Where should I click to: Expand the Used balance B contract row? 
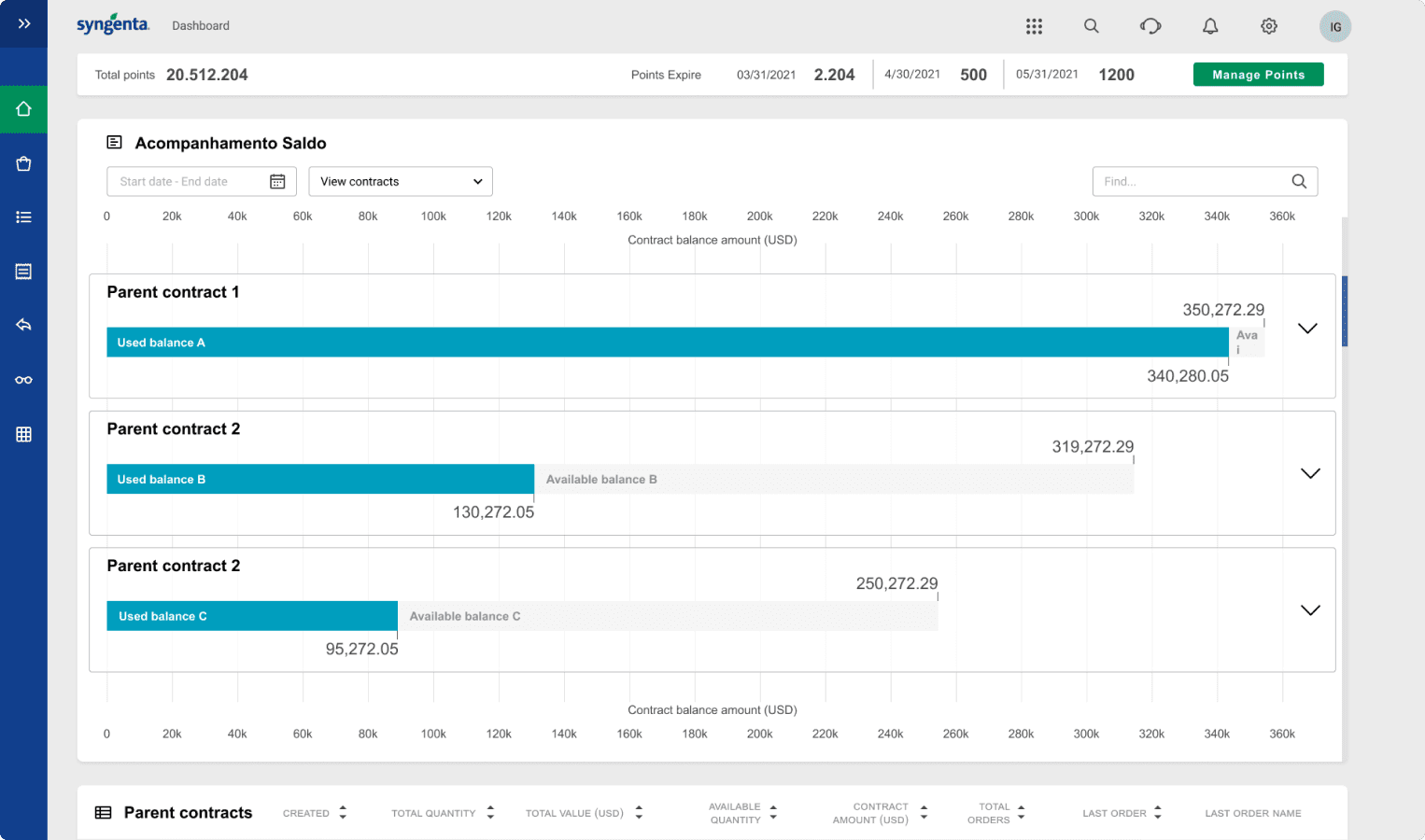(1310, 473)
